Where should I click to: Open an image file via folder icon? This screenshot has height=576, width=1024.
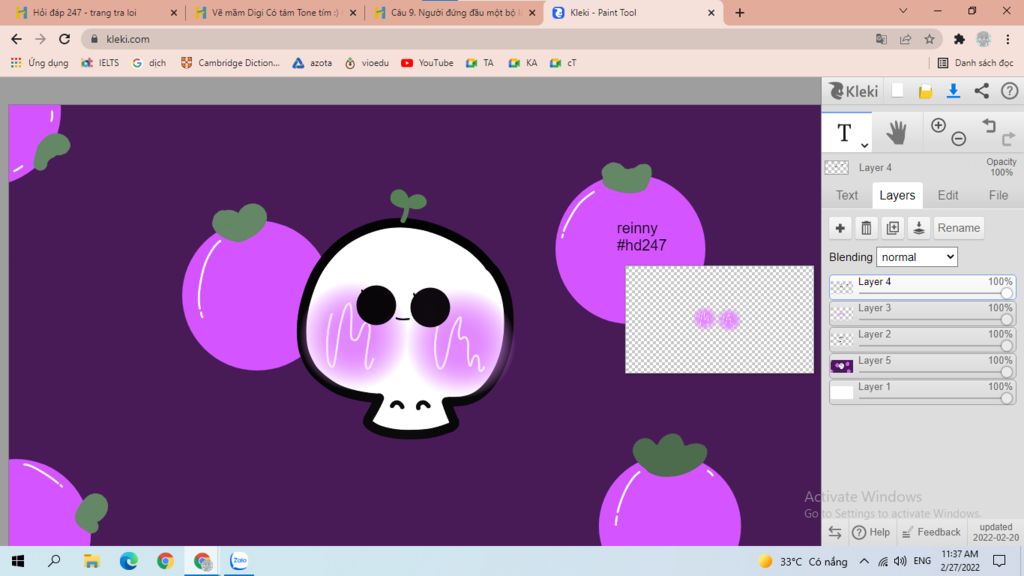(925, 91)
